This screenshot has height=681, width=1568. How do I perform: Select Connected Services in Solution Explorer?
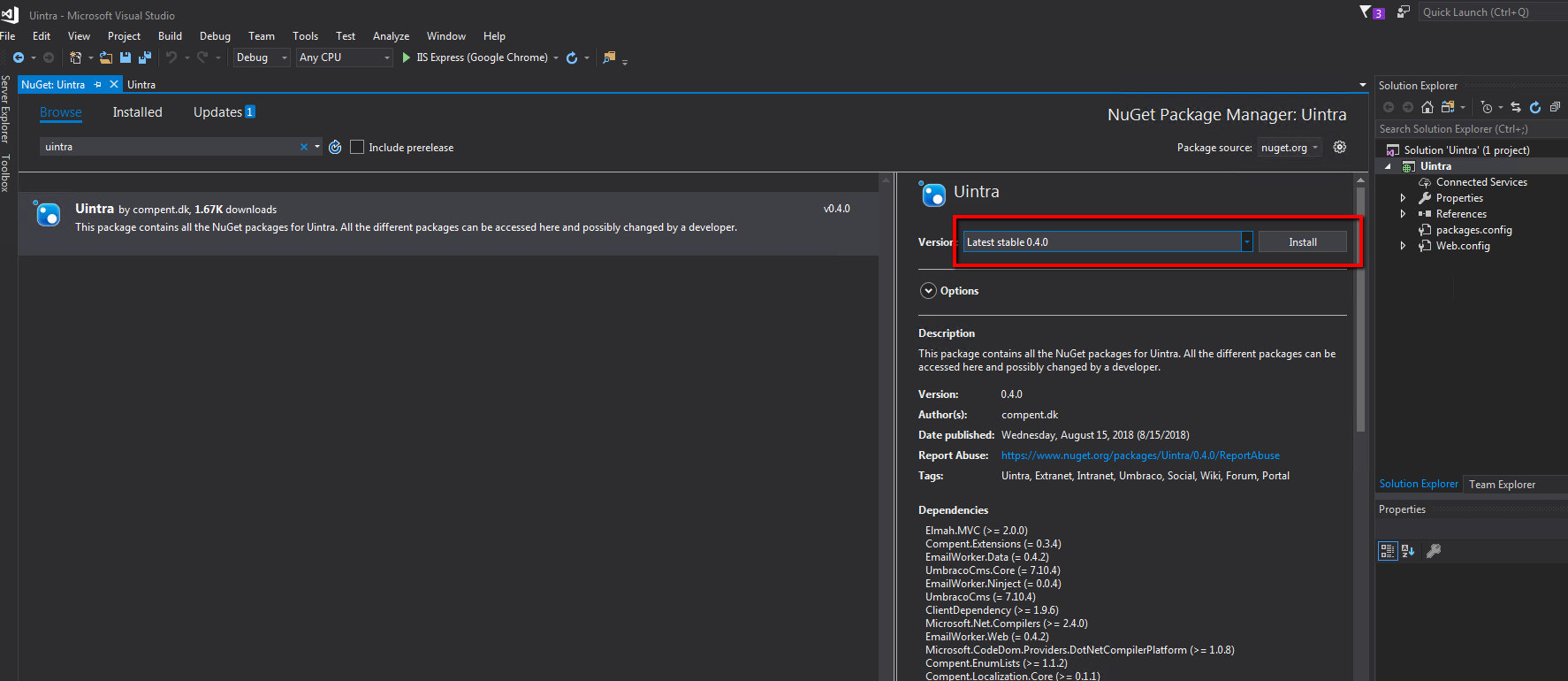pos(1480,182)
